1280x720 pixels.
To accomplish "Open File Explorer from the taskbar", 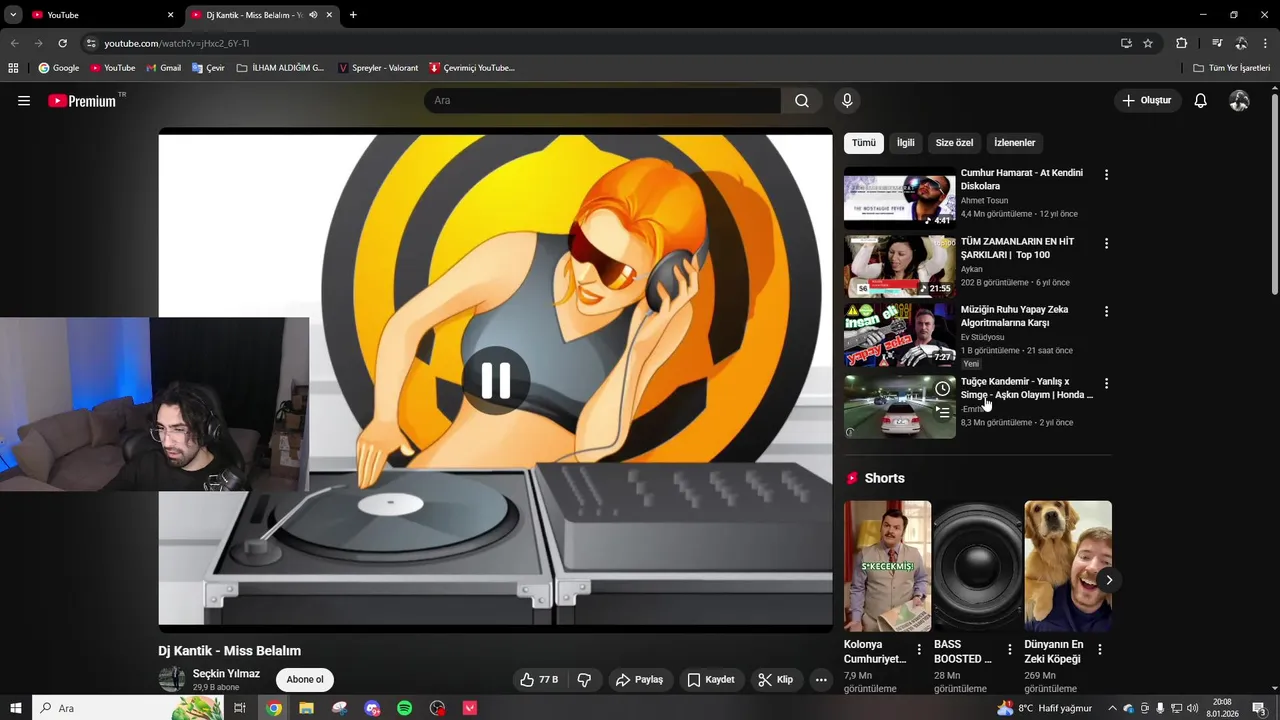I will 306,708.
